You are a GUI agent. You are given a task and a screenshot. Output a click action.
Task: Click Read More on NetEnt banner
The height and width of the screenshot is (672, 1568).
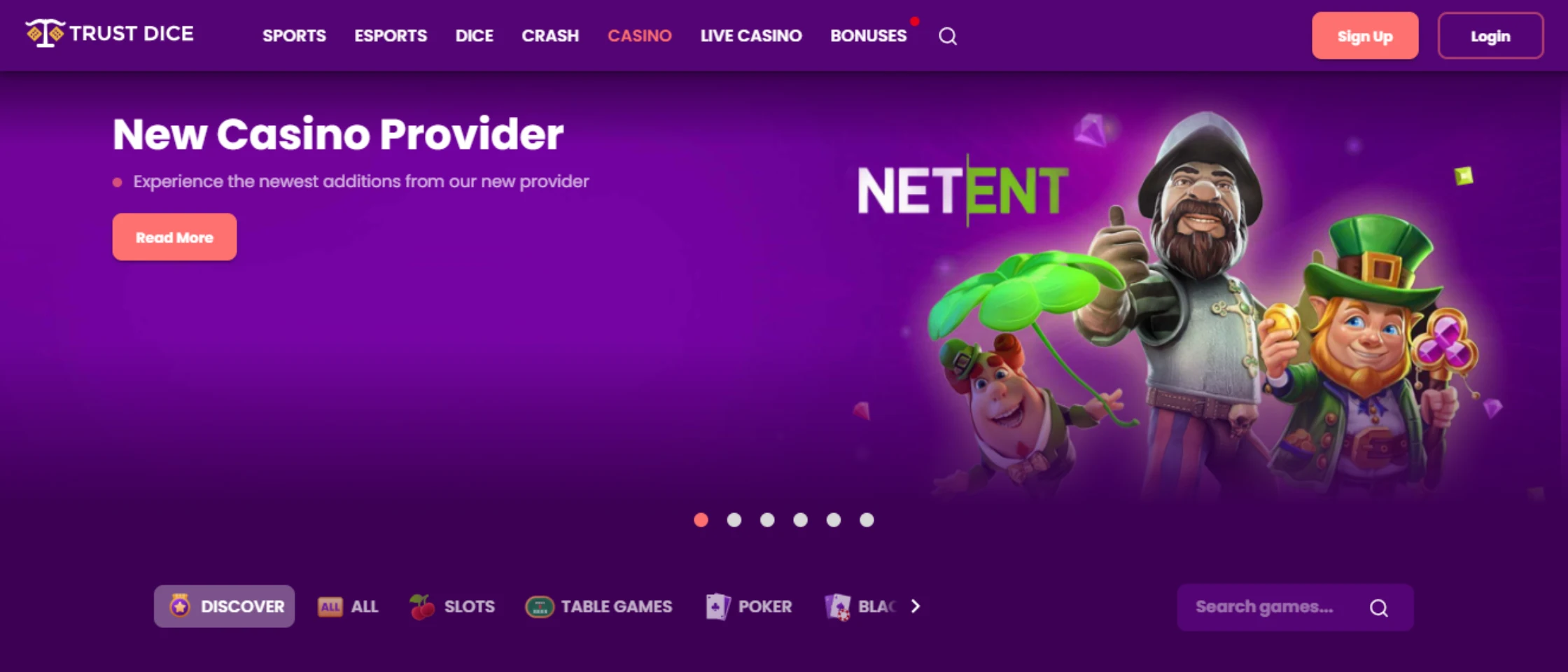174,237
